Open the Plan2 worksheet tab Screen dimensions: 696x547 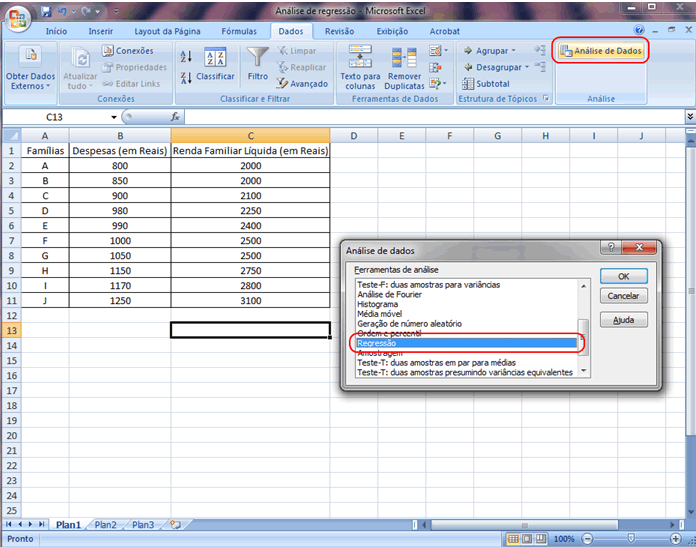click(105, 525)
